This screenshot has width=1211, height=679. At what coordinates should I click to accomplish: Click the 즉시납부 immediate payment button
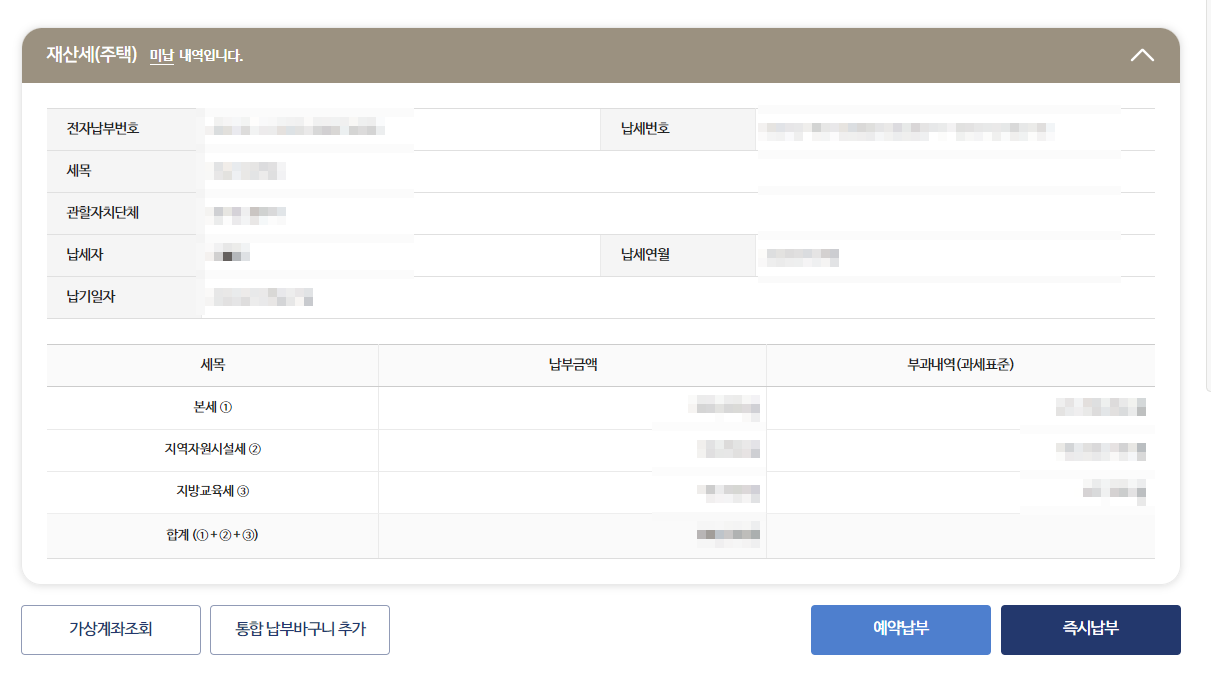pyautogui.click(x=1090, y=630)
